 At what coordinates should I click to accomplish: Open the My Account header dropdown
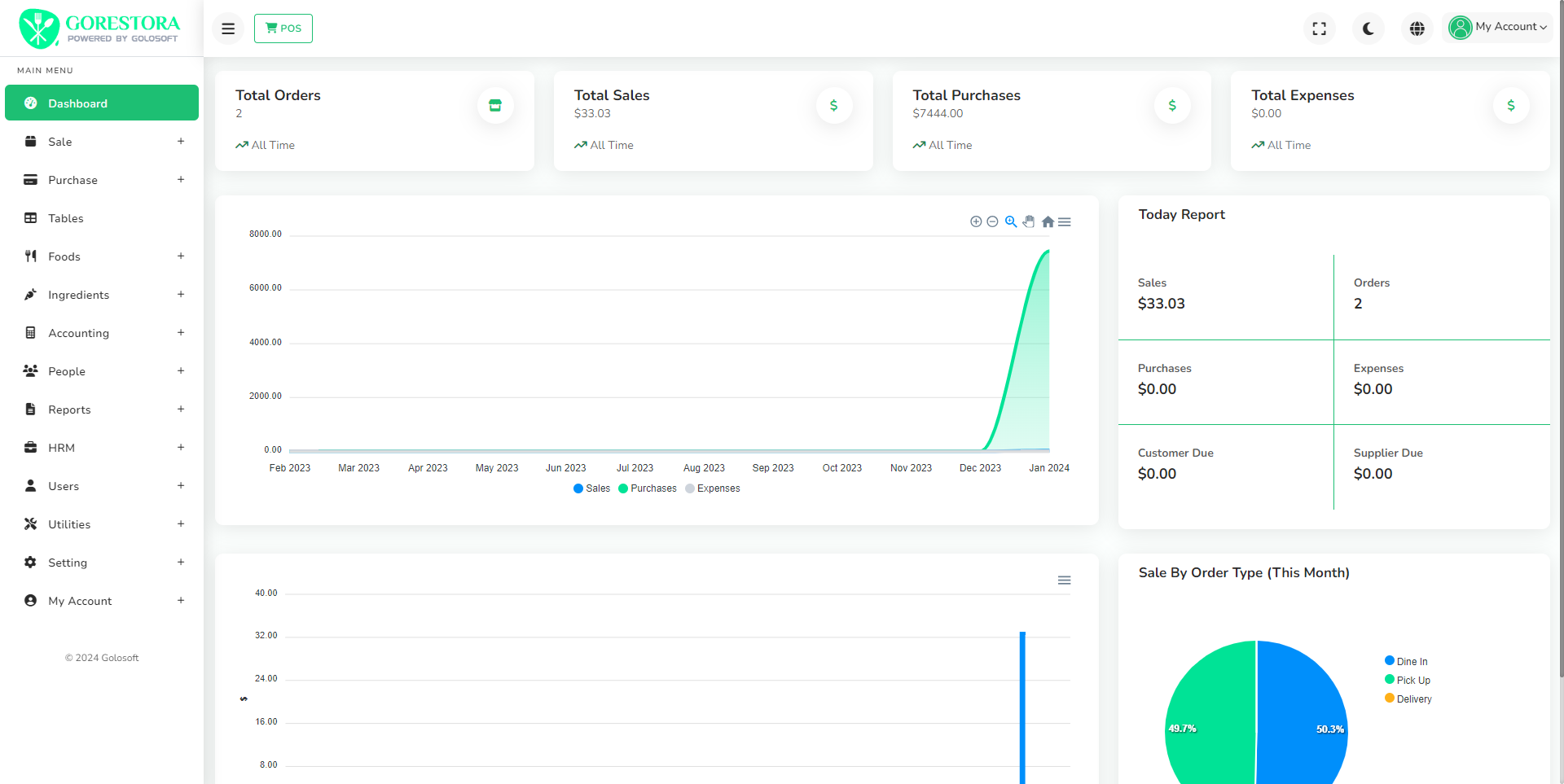[x=1499, y=27]
